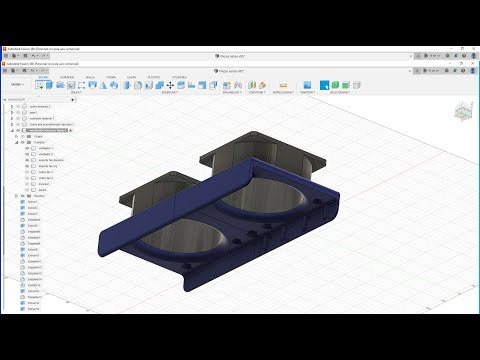The image size is (480, 360).
Task: Switch to the Superficie tab
Action: [67, 77]
